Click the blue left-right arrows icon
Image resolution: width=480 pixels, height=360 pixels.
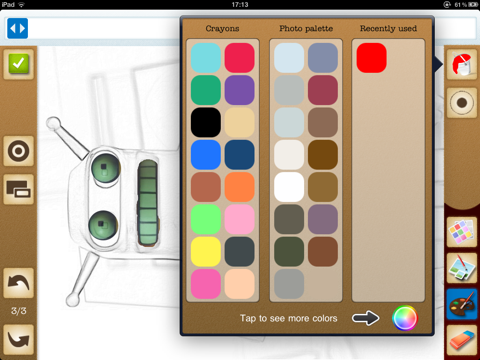17,28
